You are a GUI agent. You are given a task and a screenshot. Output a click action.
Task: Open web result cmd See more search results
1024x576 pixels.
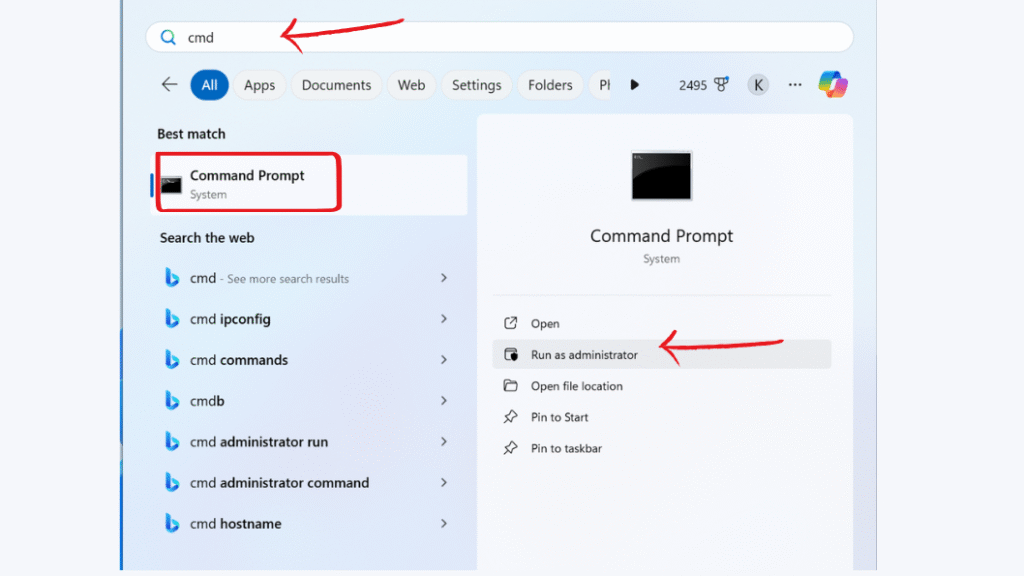(x=307, y=278)
